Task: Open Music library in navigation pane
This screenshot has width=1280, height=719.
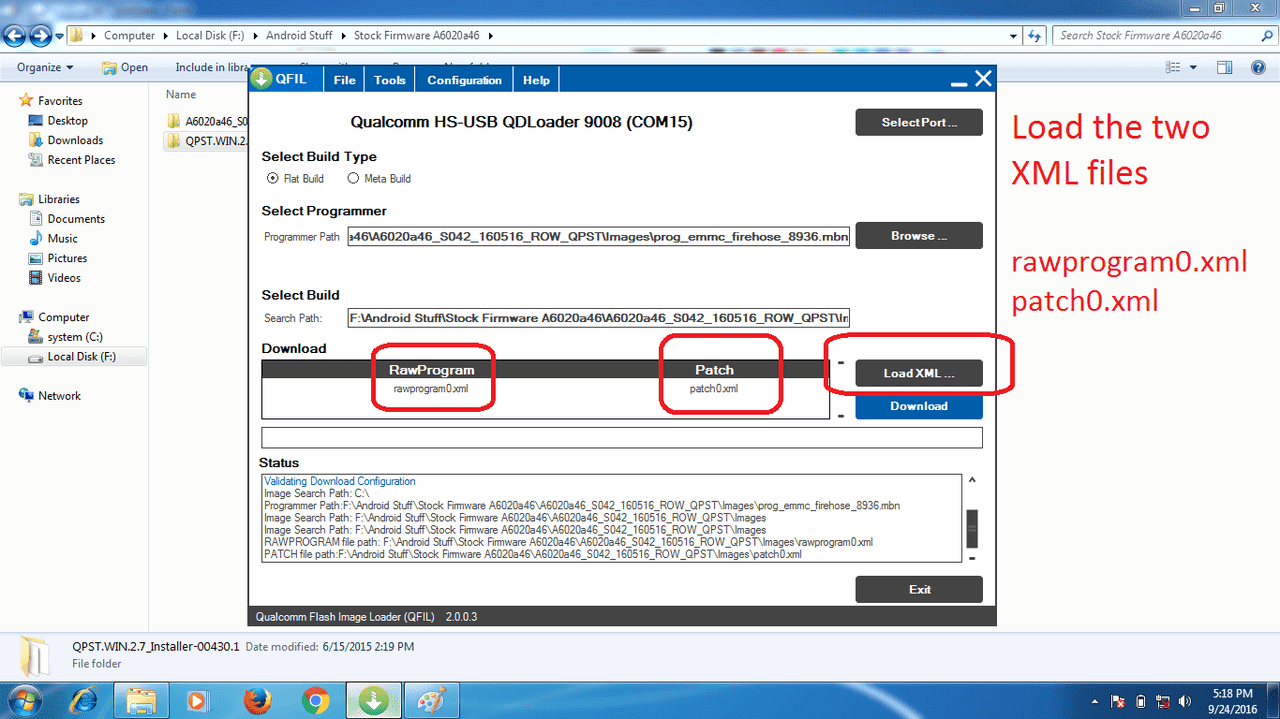Action: coord(62,238)
